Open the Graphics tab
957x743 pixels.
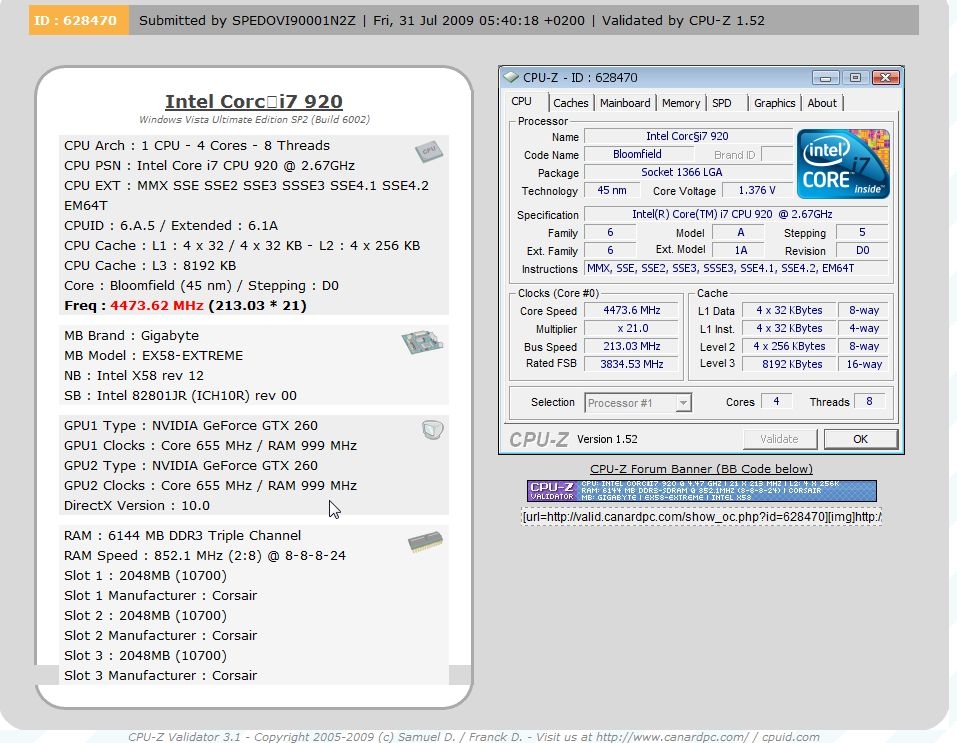pyautogui.click(x=774, y=103)
